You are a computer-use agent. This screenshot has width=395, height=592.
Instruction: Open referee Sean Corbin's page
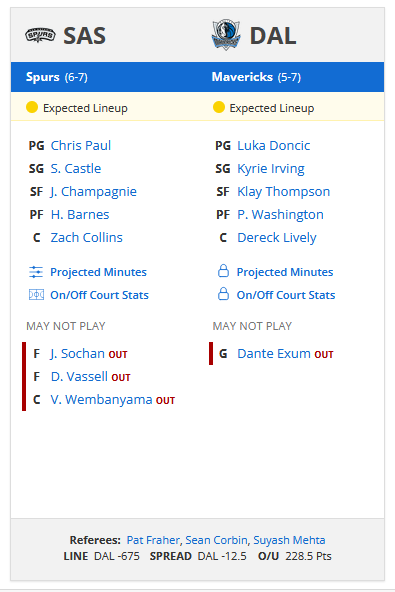216,540
